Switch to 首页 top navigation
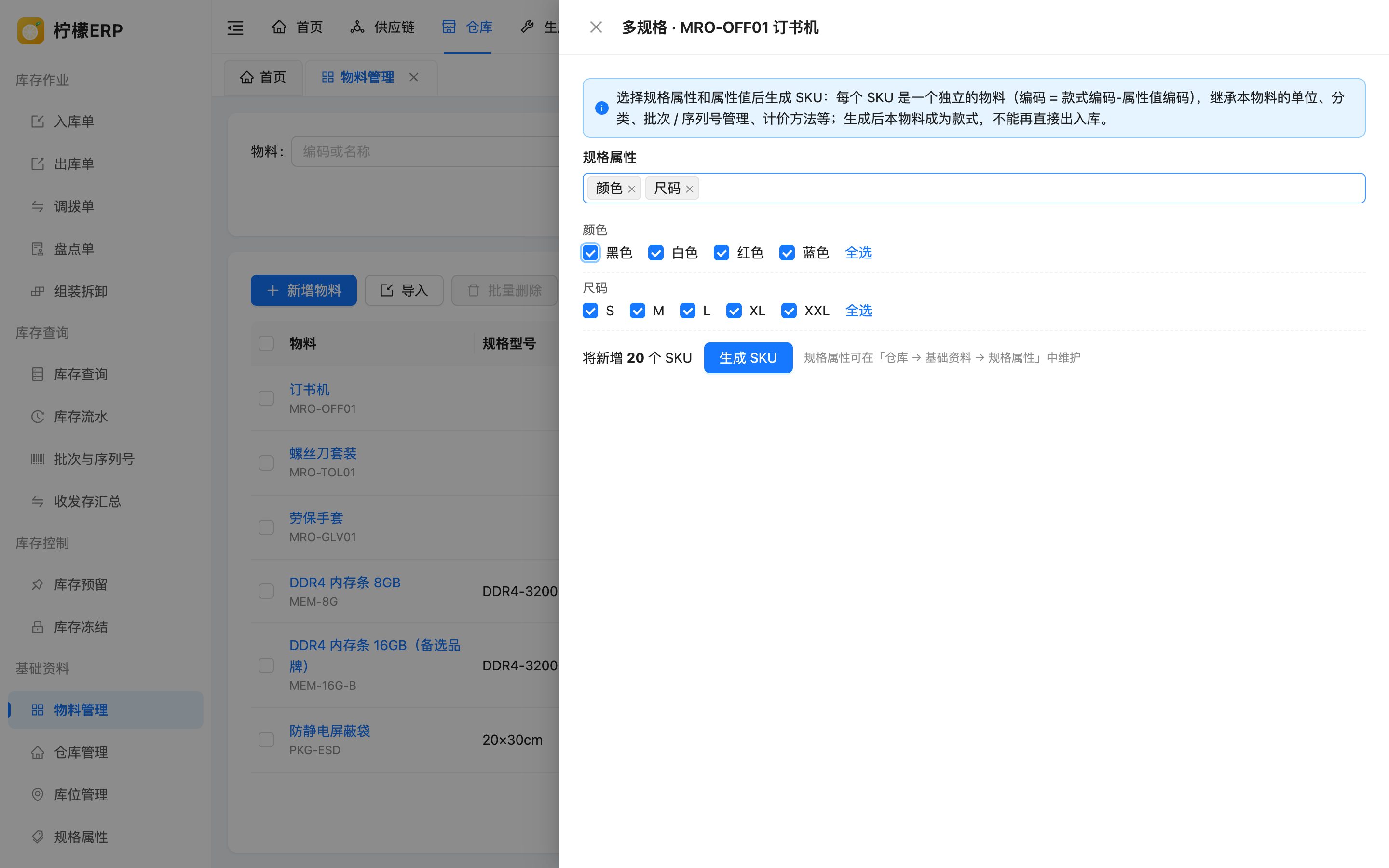This screenshot has width=1389, height=868. (x=297, y=27)
